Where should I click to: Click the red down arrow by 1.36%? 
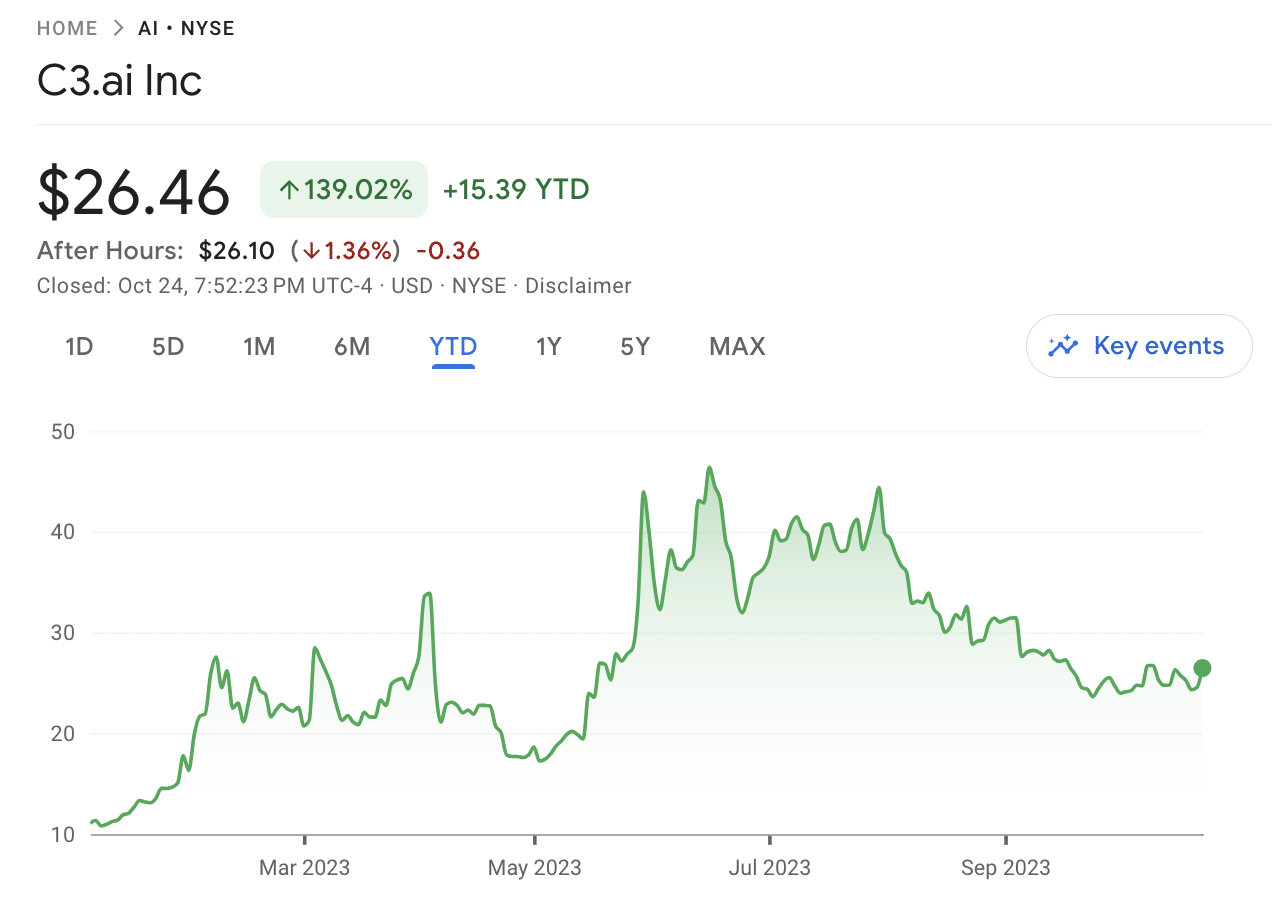pos(312,251)
